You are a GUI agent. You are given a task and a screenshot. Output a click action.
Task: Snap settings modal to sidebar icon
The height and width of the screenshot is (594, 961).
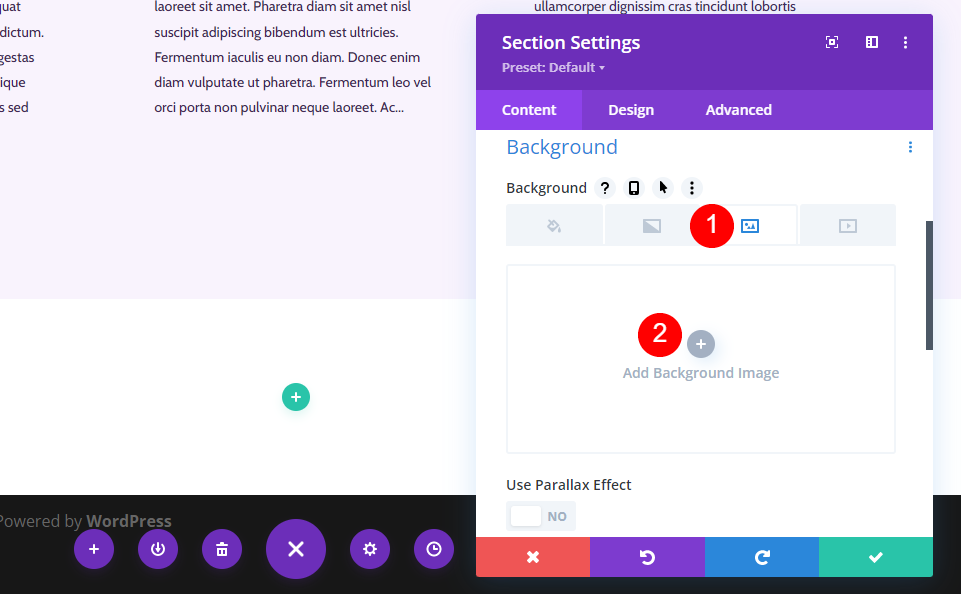(x=872, y=42)
